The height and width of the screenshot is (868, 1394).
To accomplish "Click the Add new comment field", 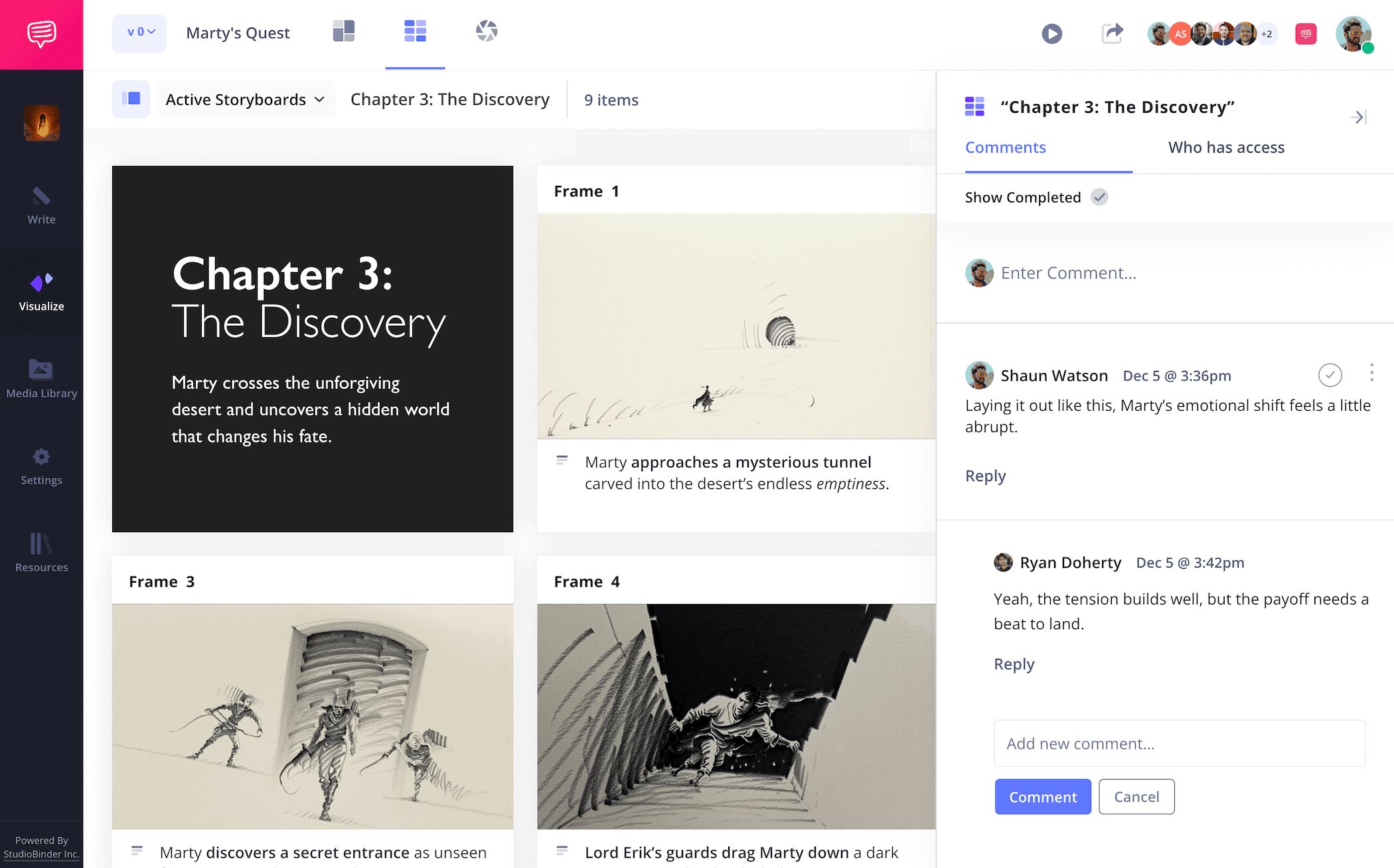I will 1180,743.
